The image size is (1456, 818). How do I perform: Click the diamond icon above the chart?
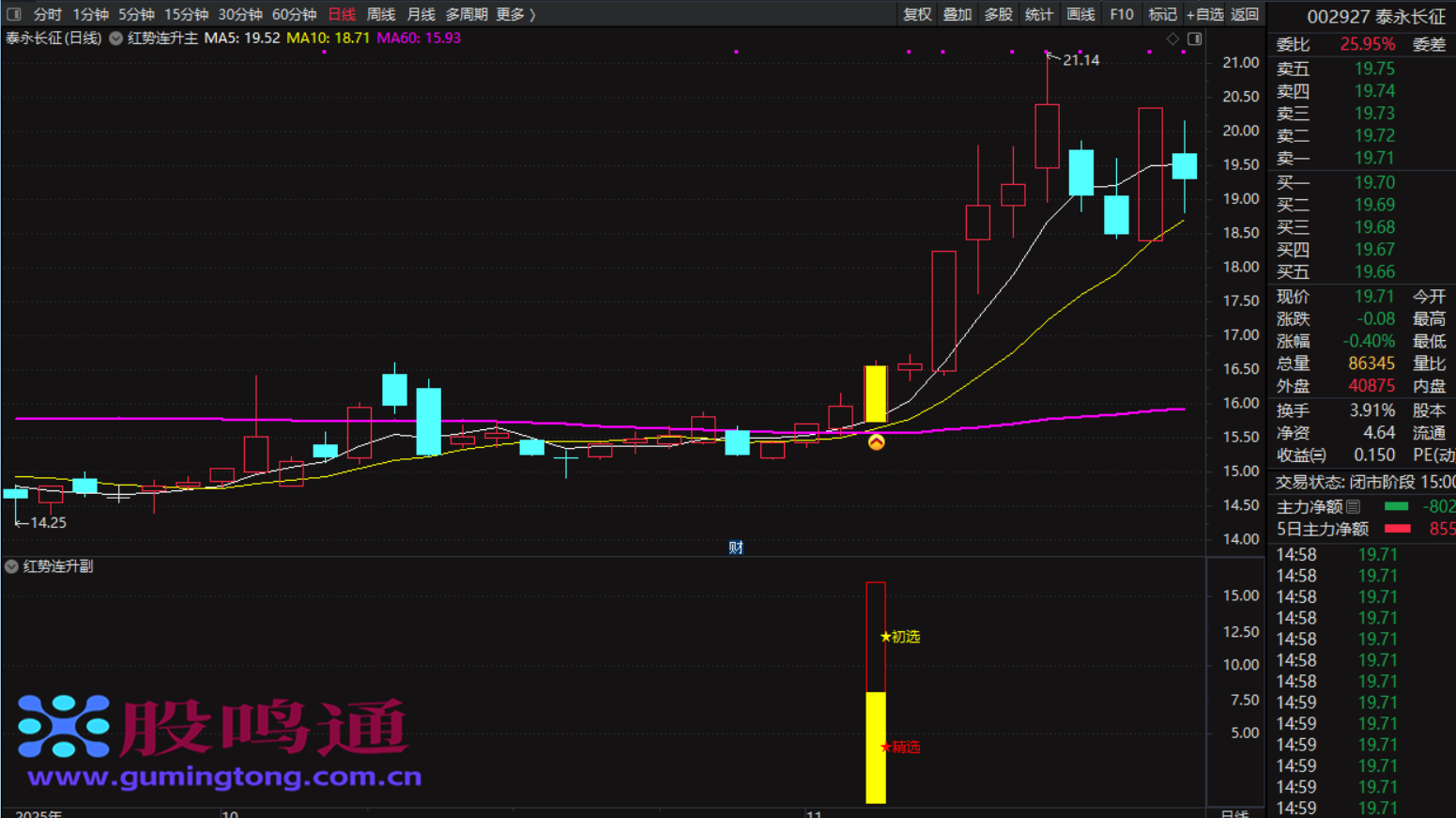click(1172, 39)
